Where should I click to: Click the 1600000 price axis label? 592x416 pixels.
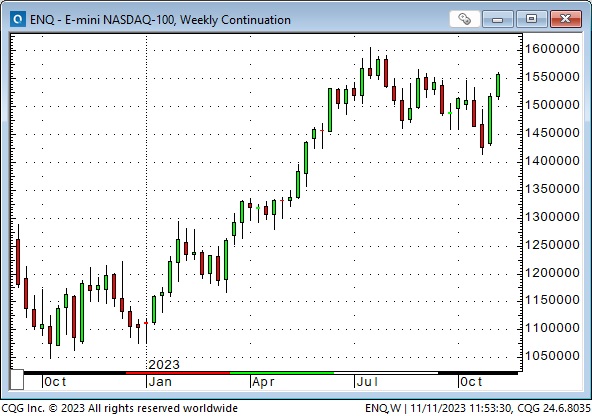tap(552, 49)
